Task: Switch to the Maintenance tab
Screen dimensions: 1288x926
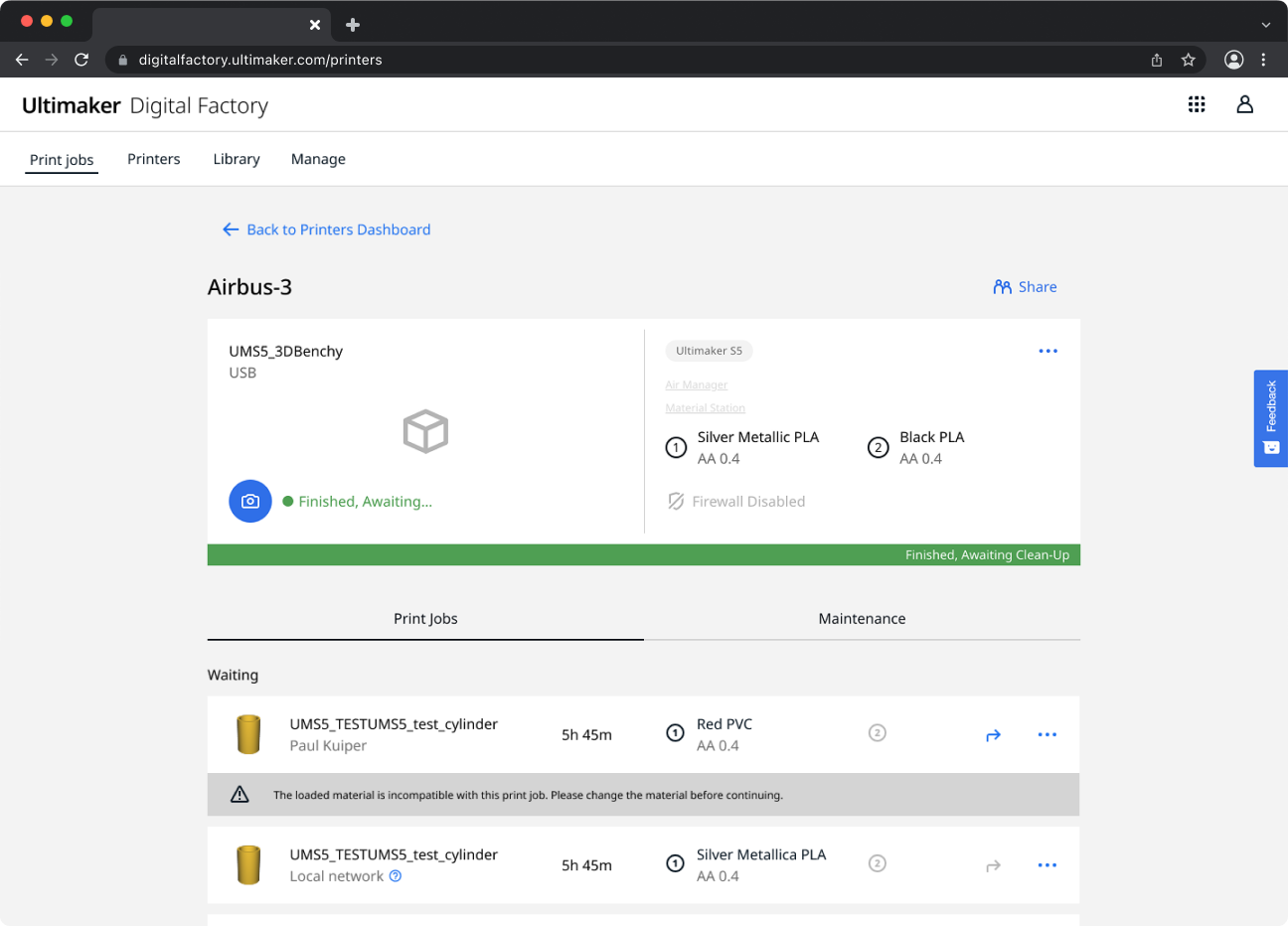Action: click(x=862, y=618)
